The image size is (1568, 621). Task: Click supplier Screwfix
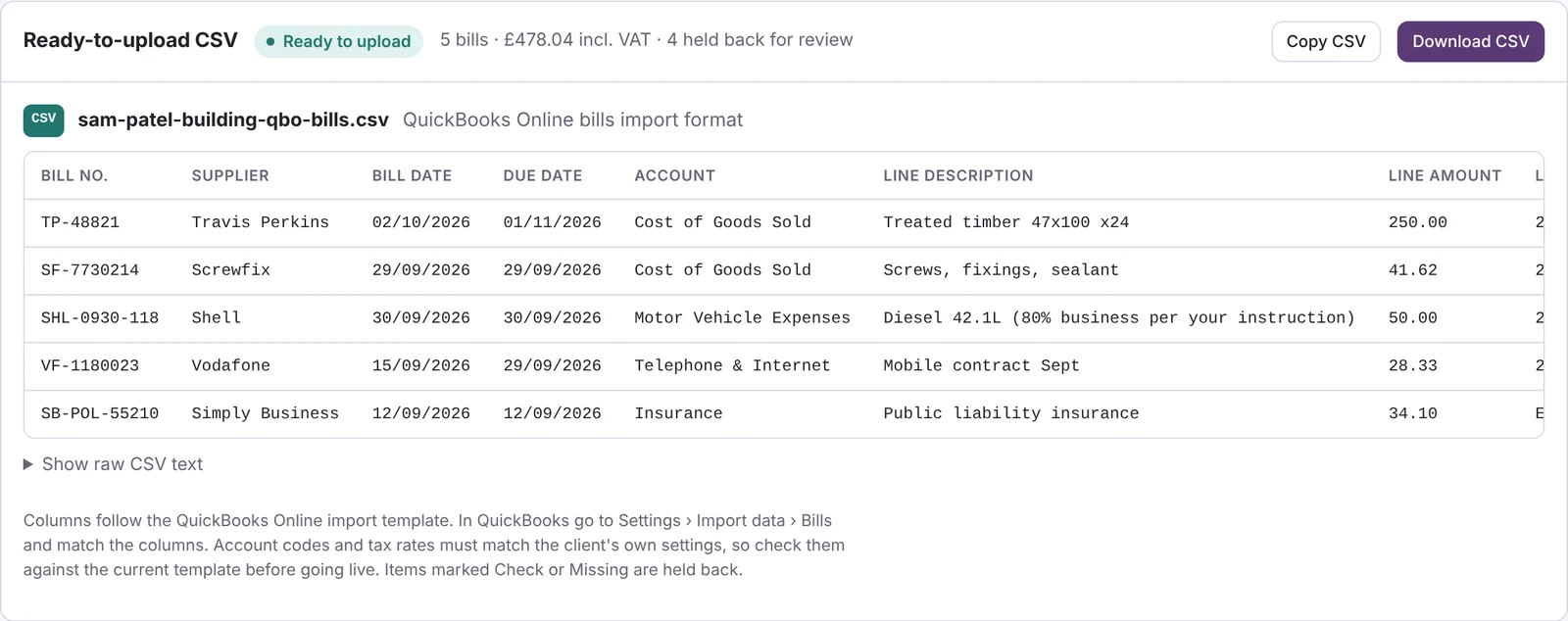pyautogui.click(x=231, y=270)
